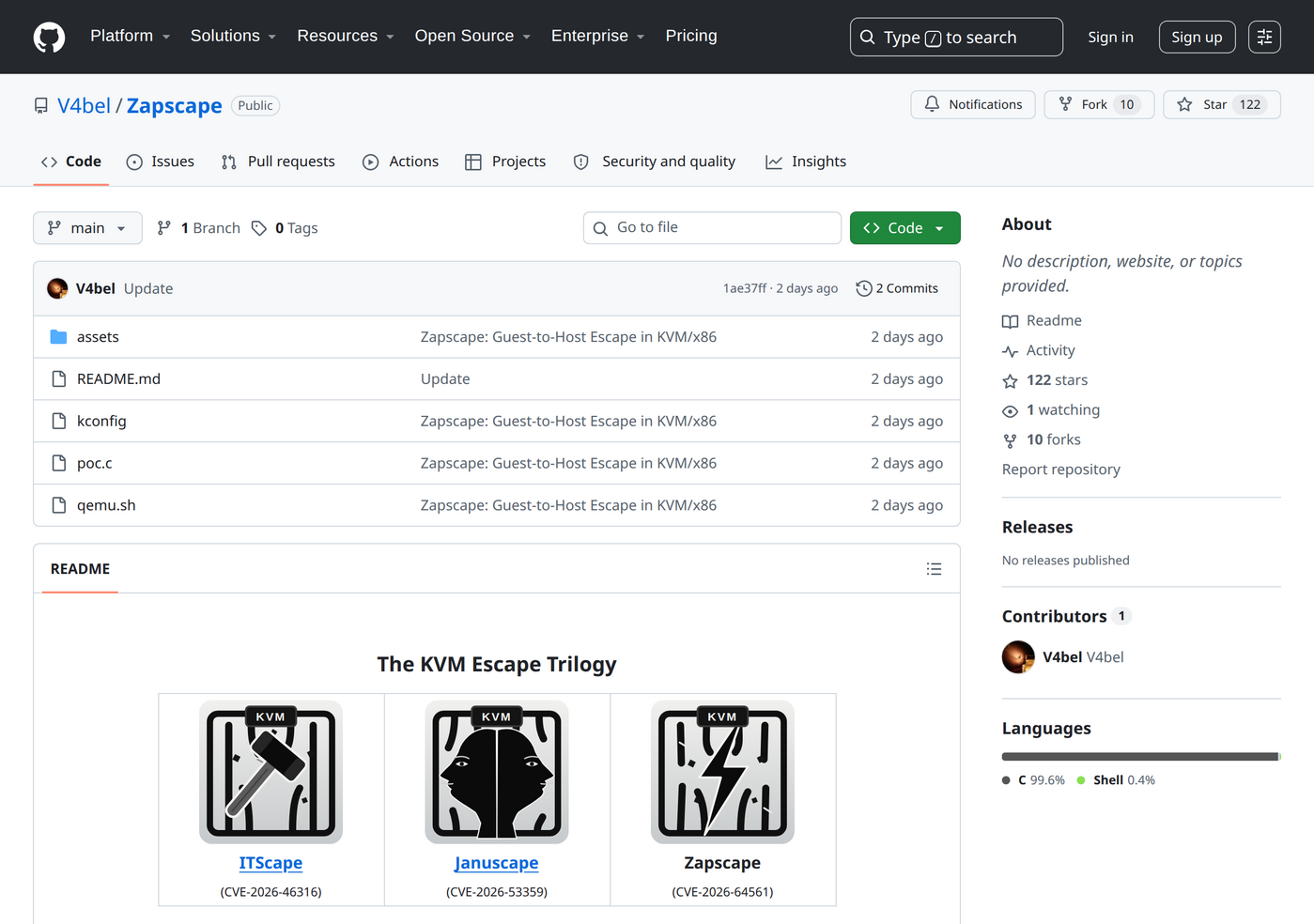Select the README tab header
This screenshot has width=1314, height=924.
tap(80, 569)
